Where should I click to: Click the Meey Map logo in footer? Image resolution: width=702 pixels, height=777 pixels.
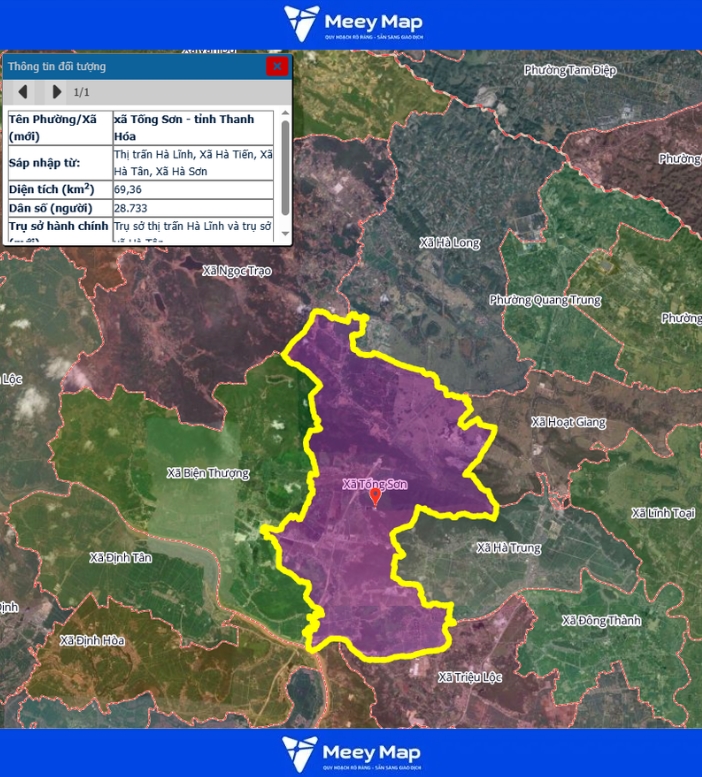click(352, 753)
